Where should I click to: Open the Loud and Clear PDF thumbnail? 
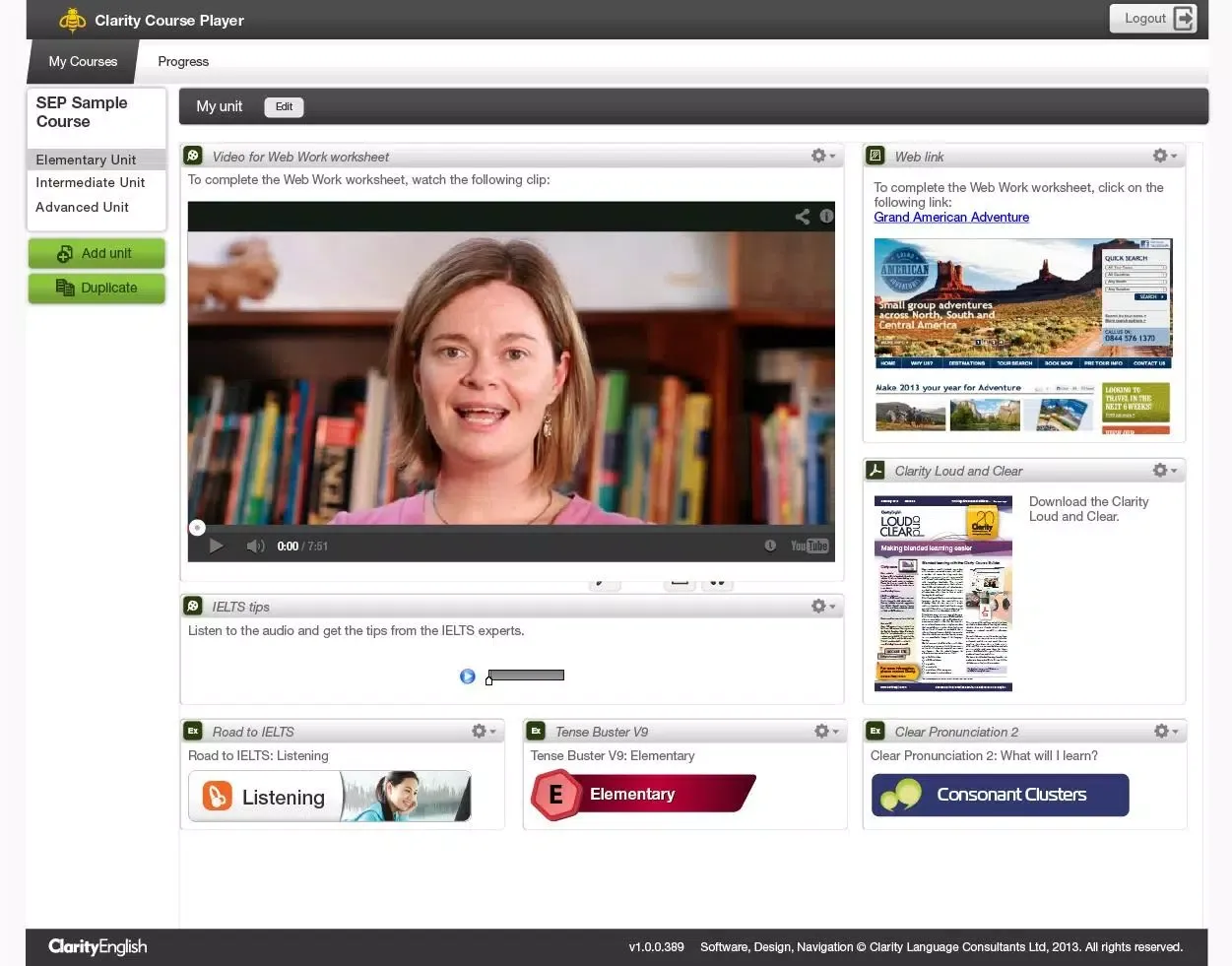pyautogui.click(x=942, y=593)
